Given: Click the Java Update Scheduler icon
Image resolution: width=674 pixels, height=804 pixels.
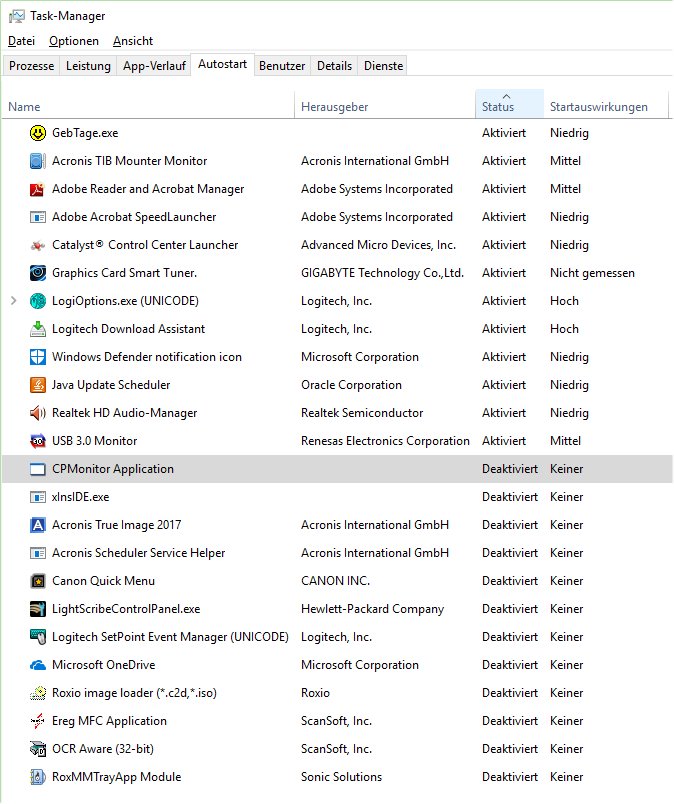Looking at the screenshot, I should pos(37,385).
